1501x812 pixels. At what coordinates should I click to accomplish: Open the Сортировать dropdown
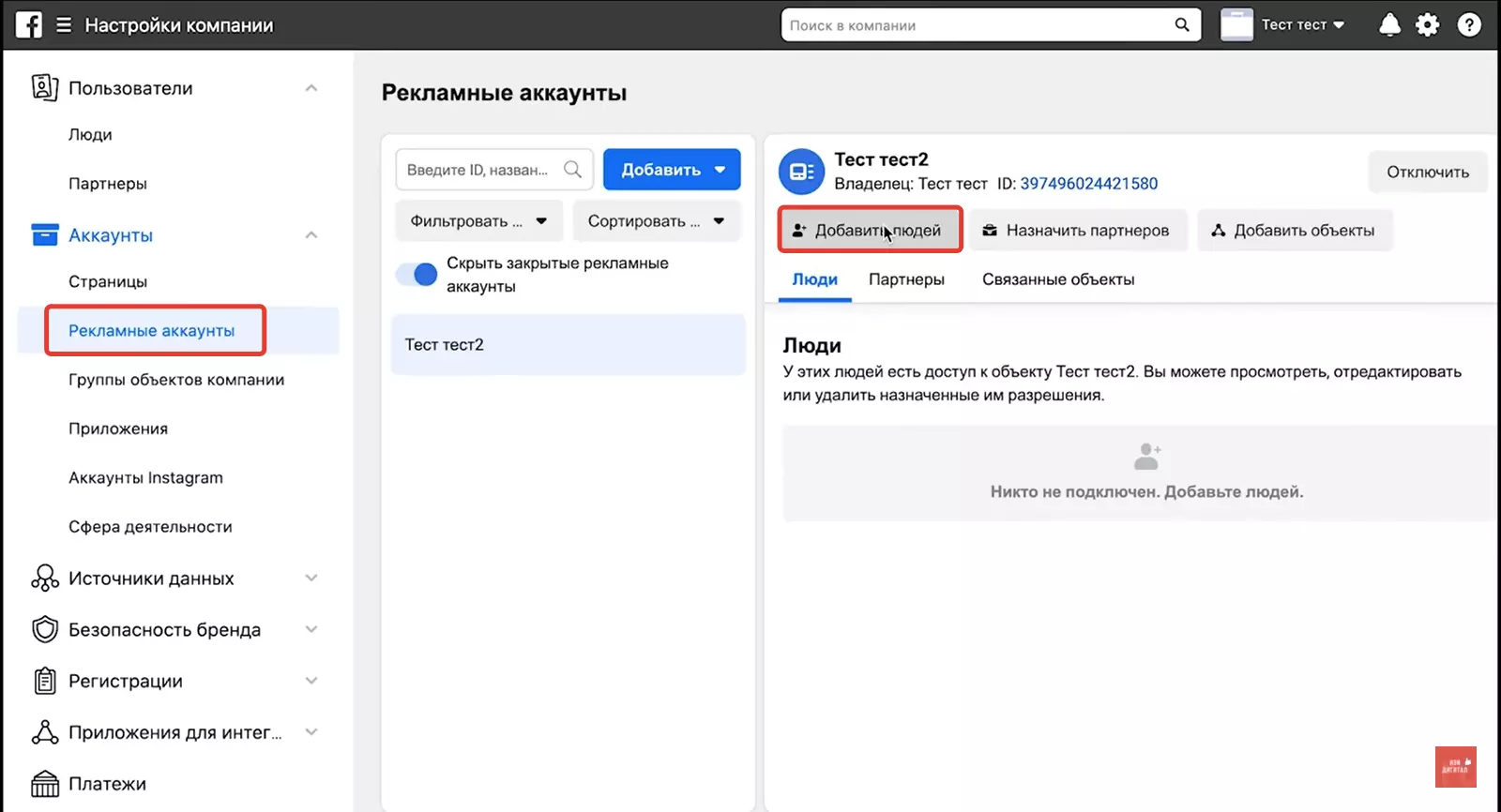(x=657, y=221)
